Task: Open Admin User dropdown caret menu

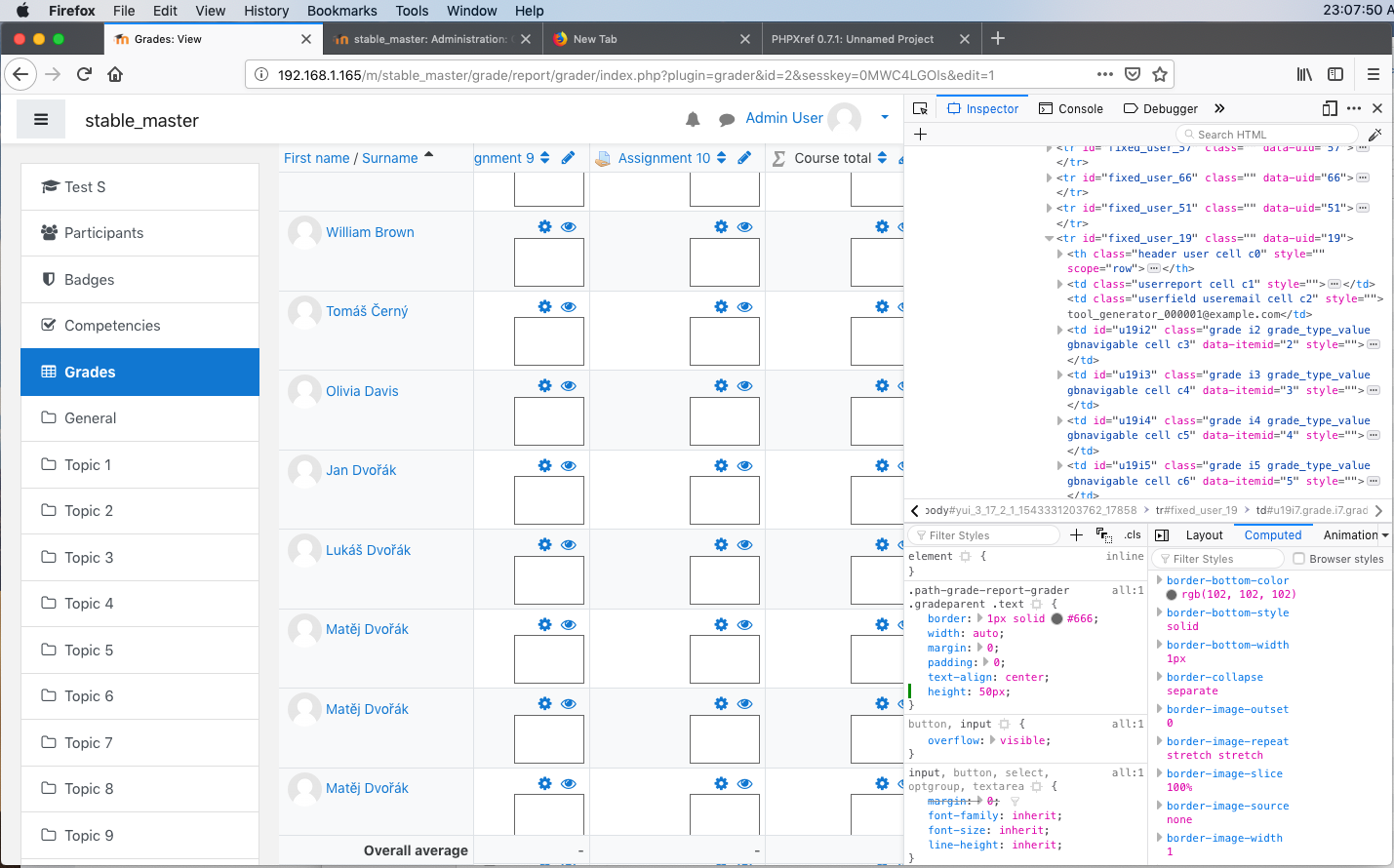Action: click(x=885, y=117)
